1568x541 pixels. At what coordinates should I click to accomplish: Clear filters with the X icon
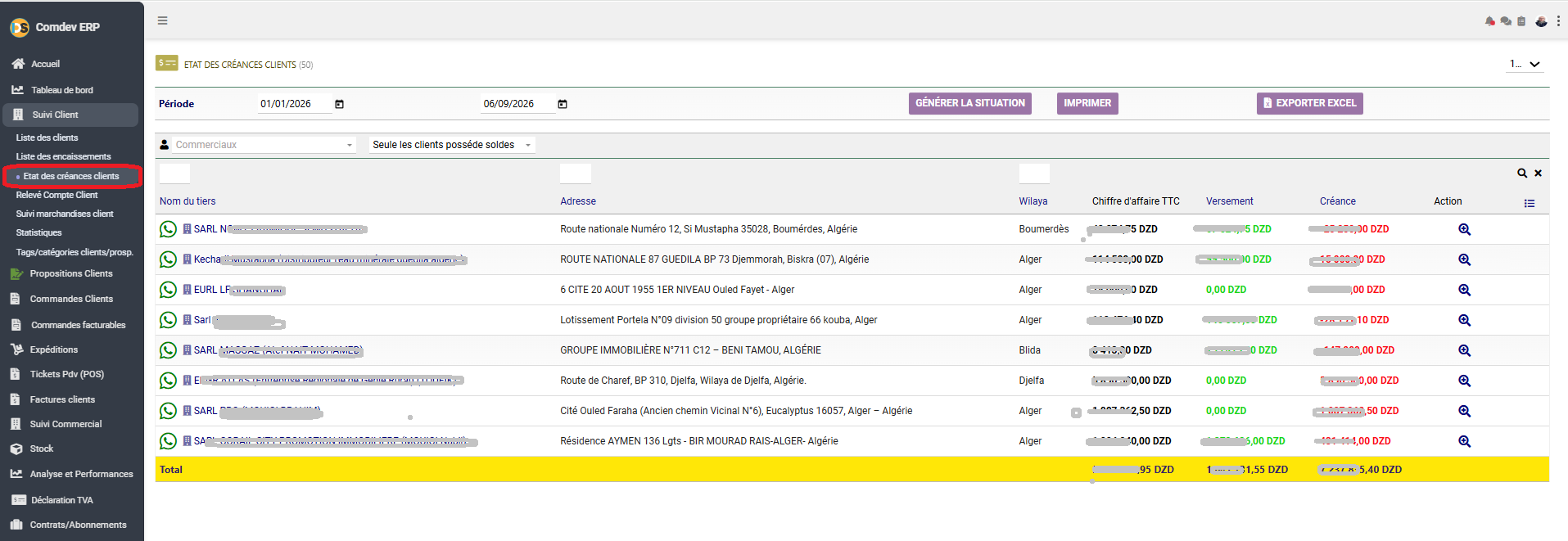(1539, 173)
